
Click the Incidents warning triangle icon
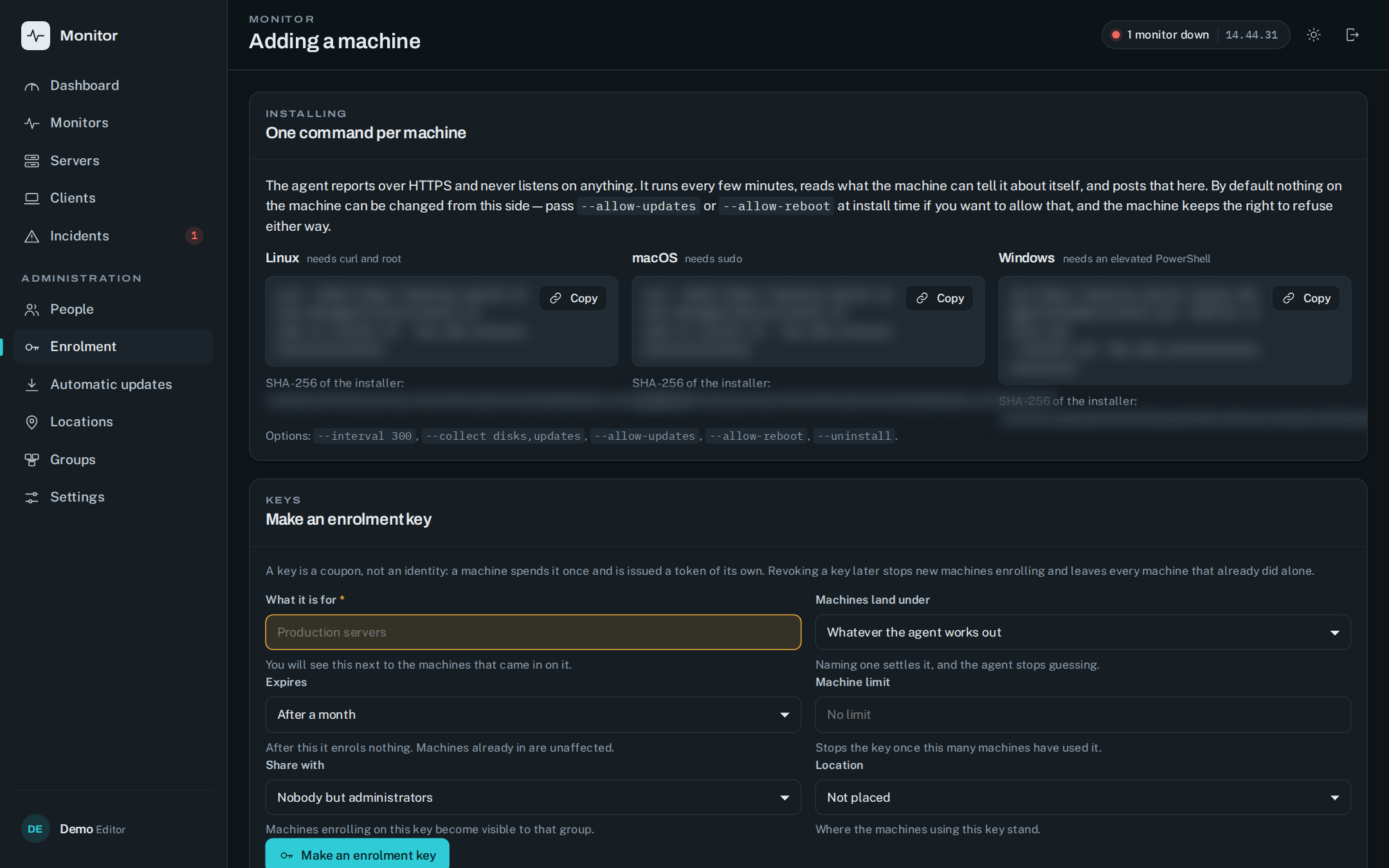(x=32, y=236)
